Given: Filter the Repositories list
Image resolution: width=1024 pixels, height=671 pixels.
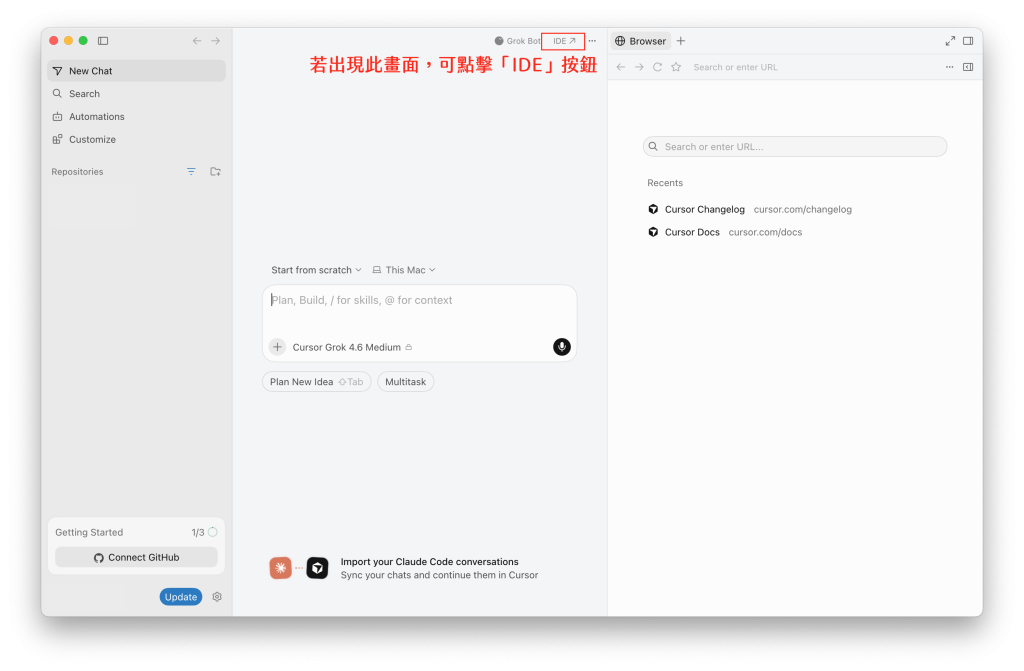Looking at the screenshot, I should (191, 172).
